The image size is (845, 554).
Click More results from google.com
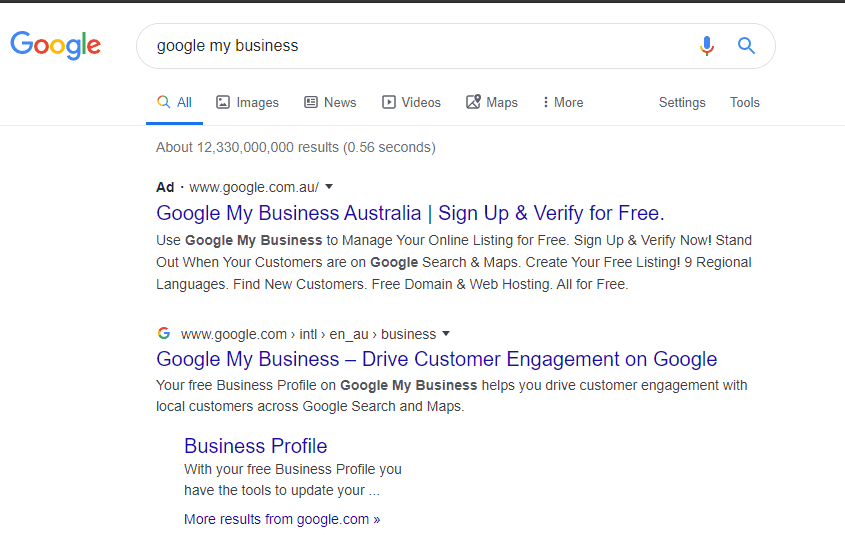point(282,519)
